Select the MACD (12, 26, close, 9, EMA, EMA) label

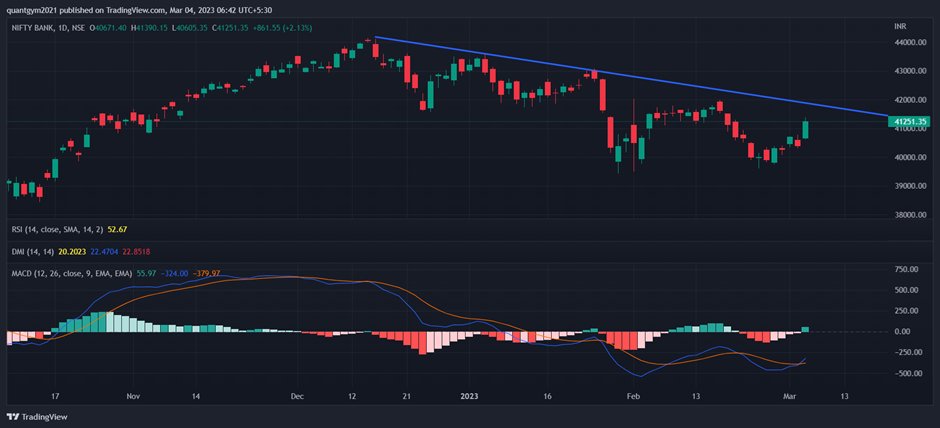[x=72, y=273]
